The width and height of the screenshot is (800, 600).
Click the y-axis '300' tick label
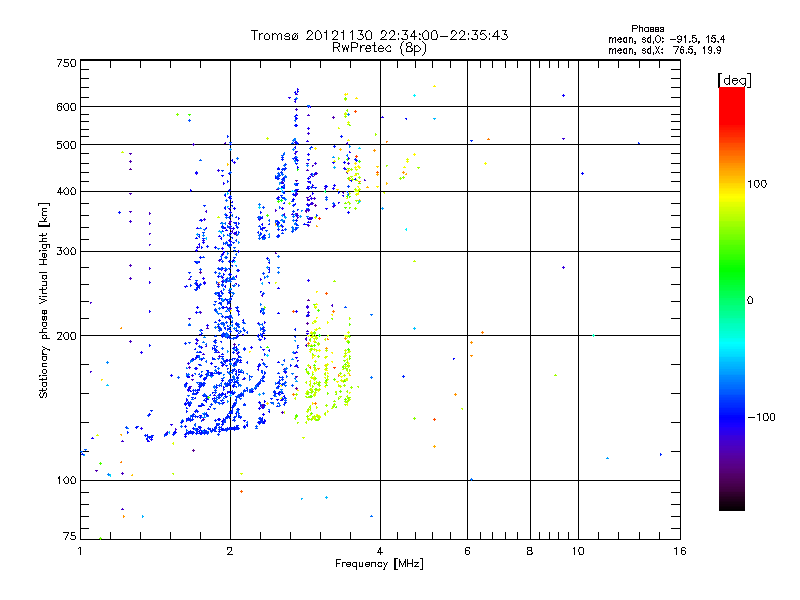[x=66, y=252]
